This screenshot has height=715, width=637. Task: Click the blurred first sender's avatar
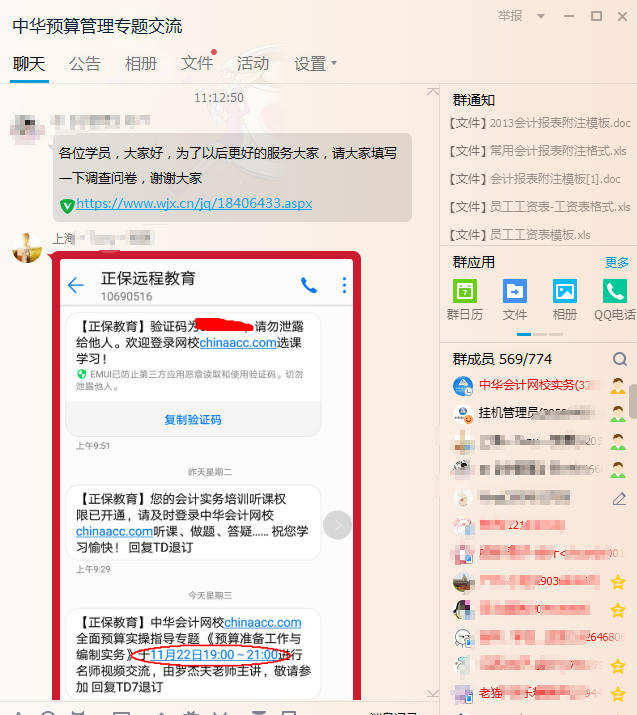click(x=27, y=128)
